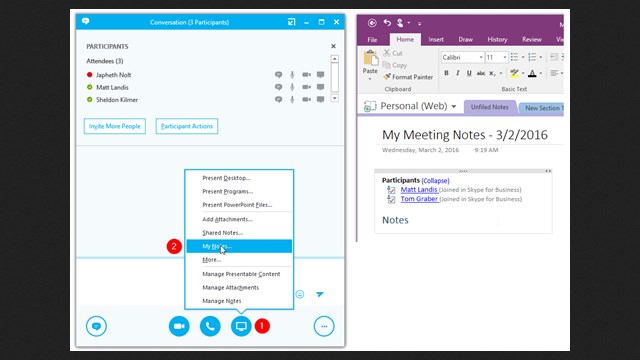Open the Calibri font name dropdown
The image size is (640, 360).
click(480, 57)
